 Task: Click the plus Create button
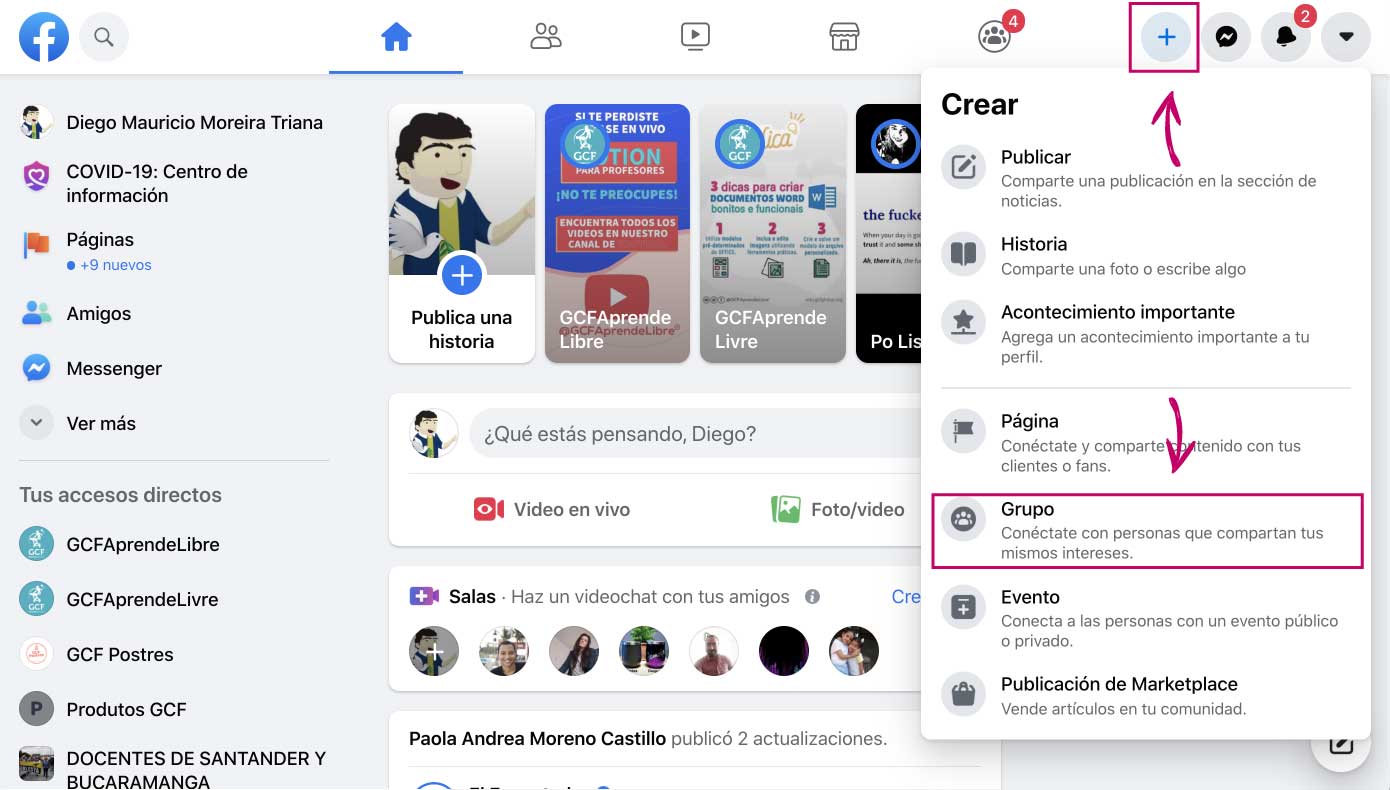(1165, 38)
